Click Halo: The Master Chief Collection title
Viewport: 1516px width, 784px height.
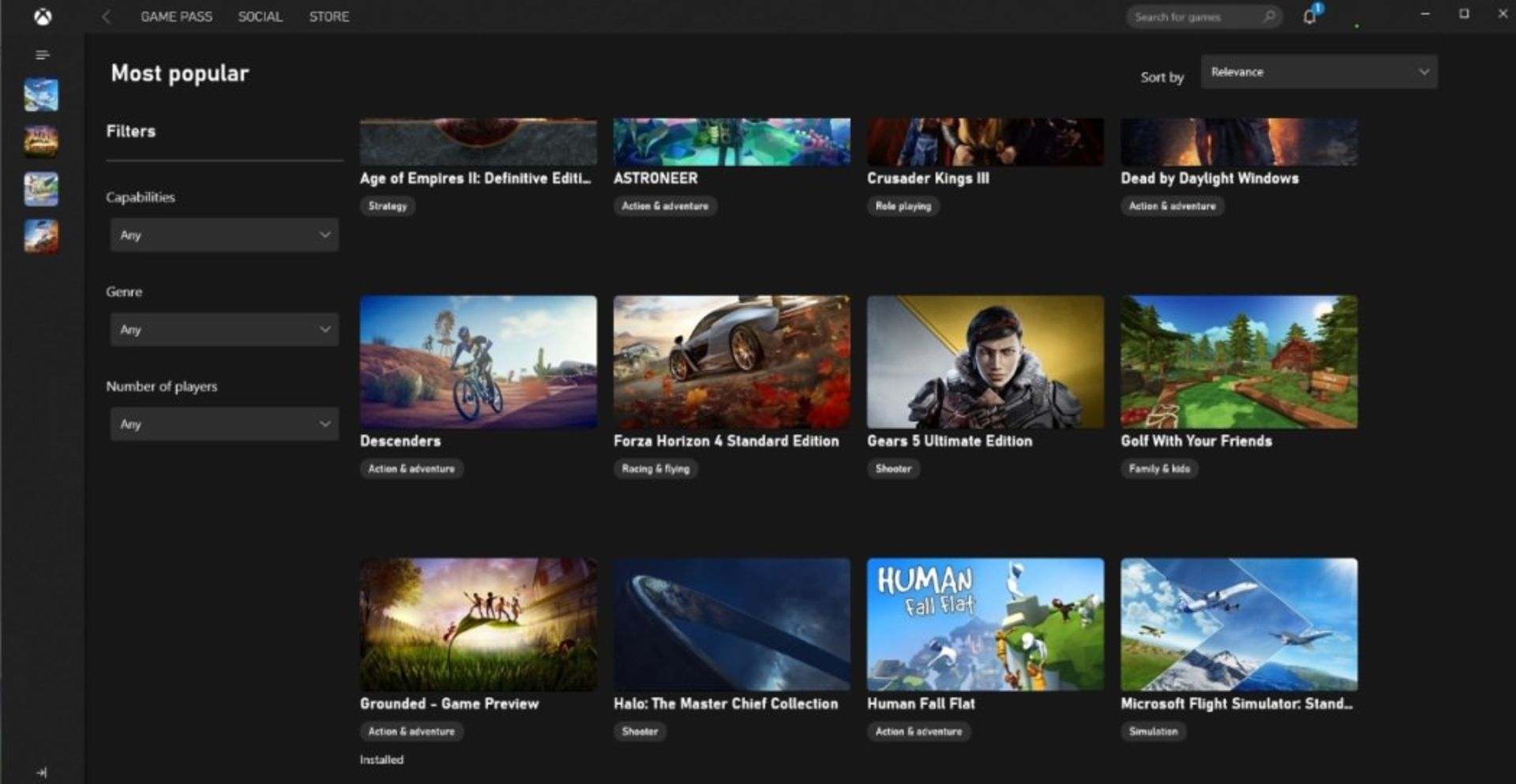coord(726,703)
